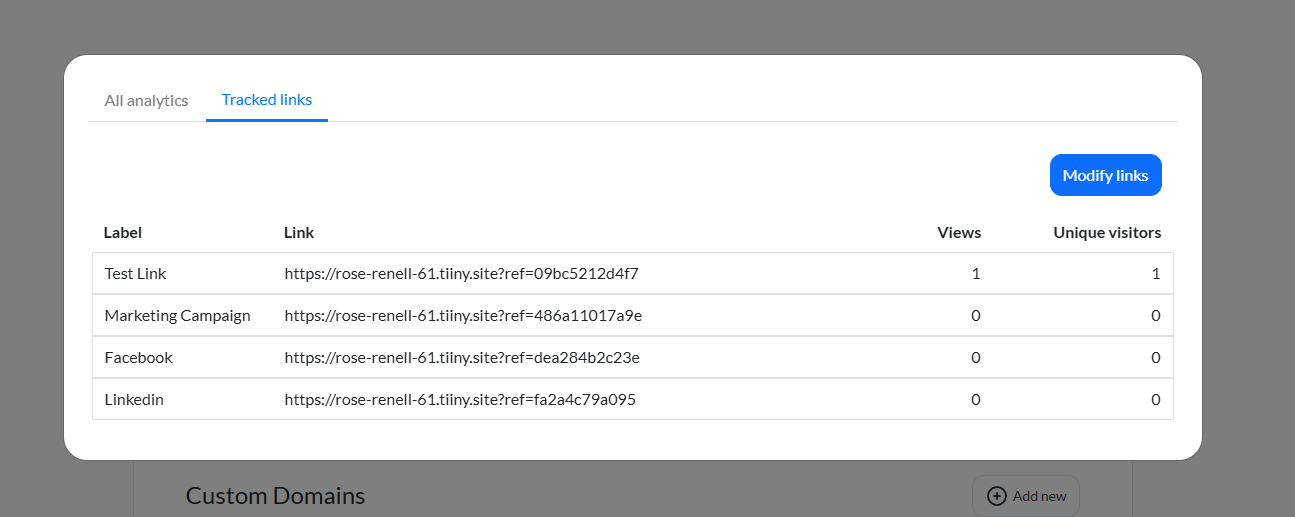Click the Unique visitors column header

pos(1107,233)
